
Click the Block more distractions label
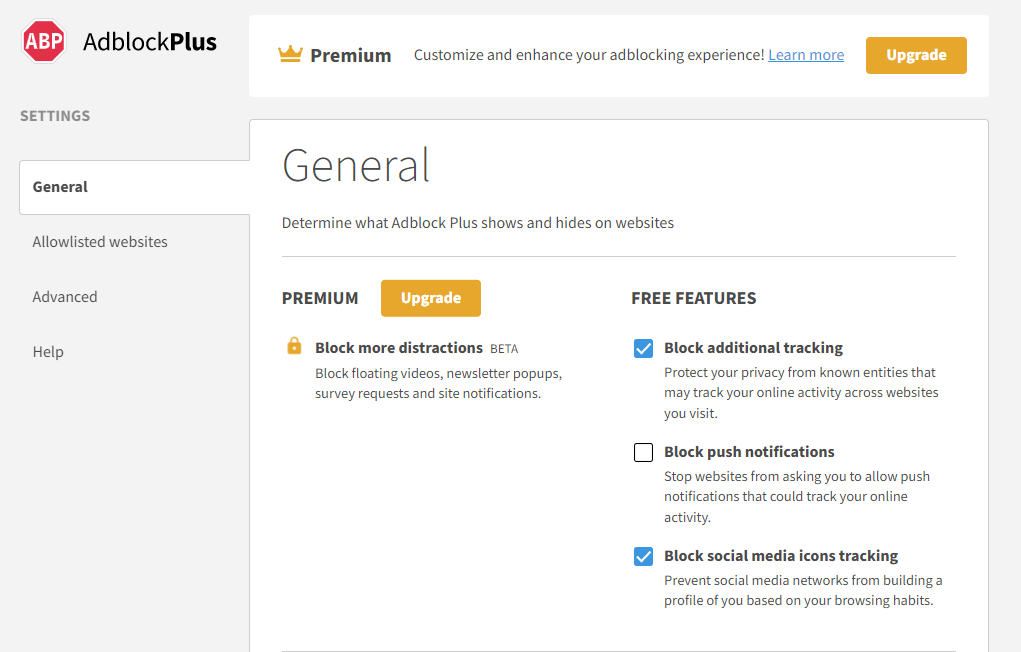pyautogui.click(x=399, y=348)
